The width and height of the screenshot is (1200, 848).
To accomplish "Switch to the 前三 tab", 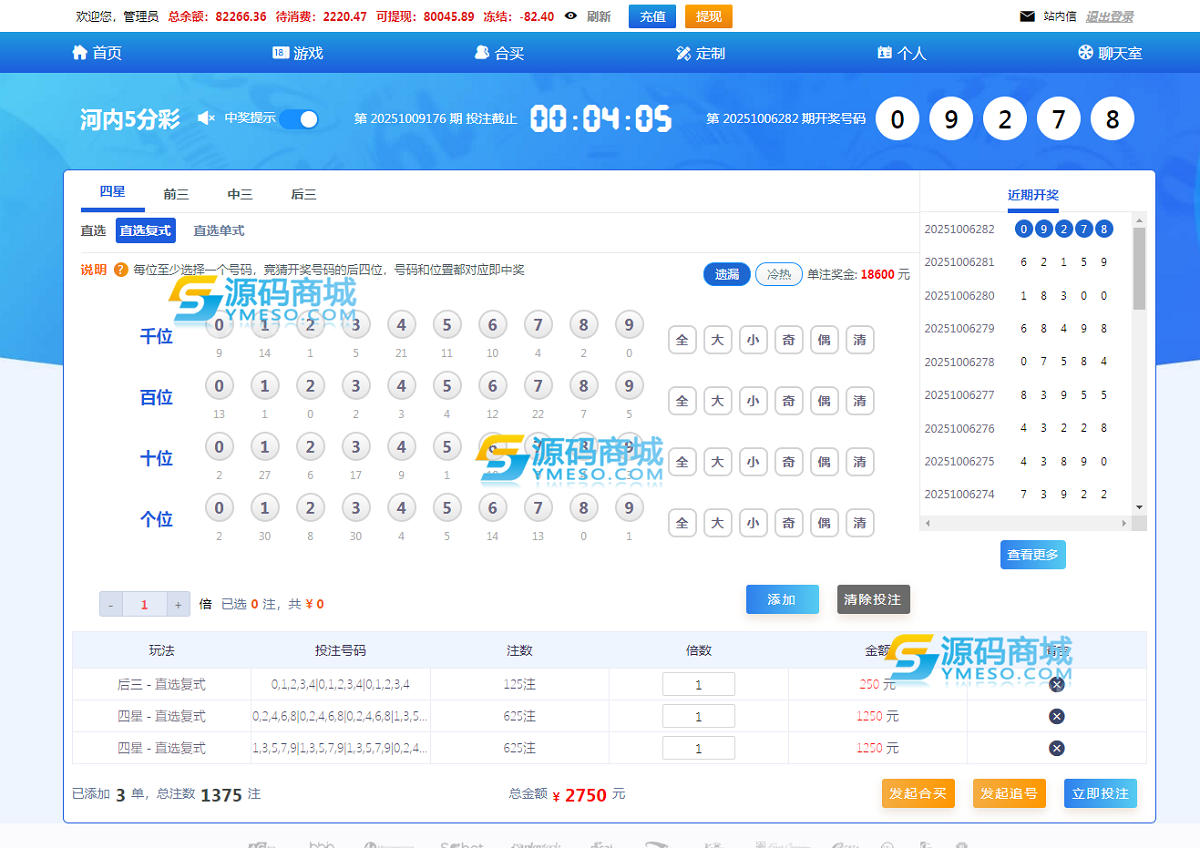I will [176, 195].
